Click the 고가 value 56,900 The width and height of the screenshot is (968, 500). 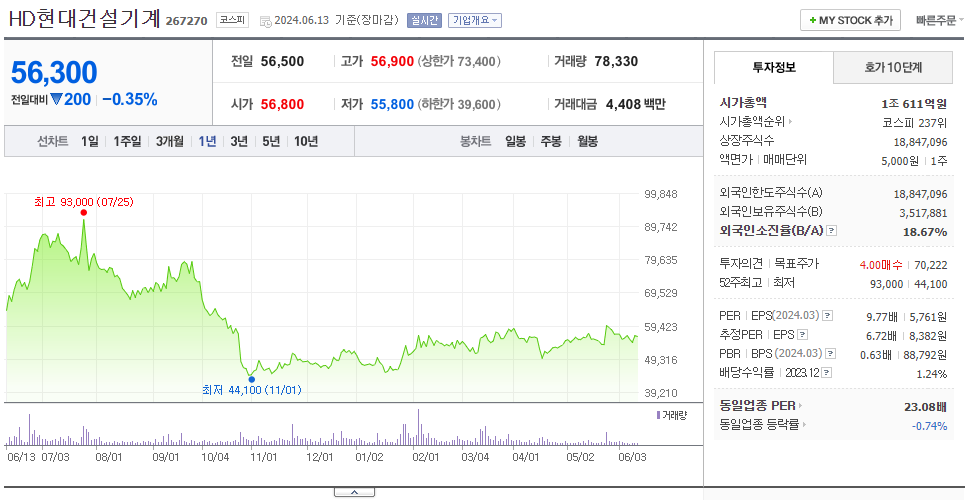coord(392,62)
